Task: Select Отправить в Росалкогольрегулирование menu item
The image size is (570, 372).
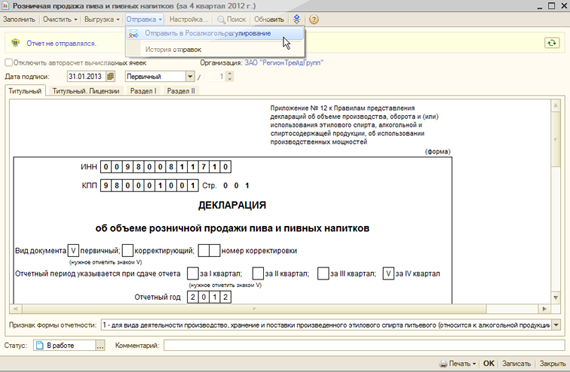Action: click(215, 33)
